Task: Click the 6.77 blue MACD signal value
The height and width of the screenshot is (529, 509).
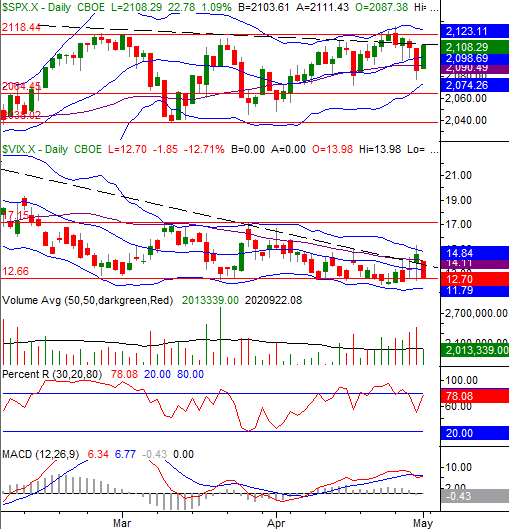Action: (125, 454)
